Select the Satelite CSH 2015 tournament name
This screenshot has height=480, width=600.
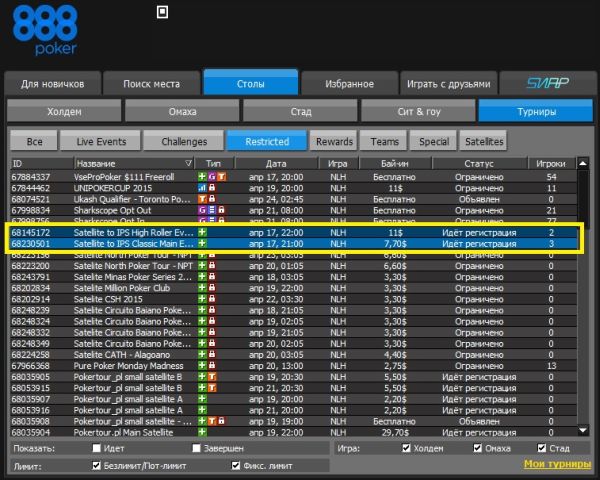click(108, 299)
